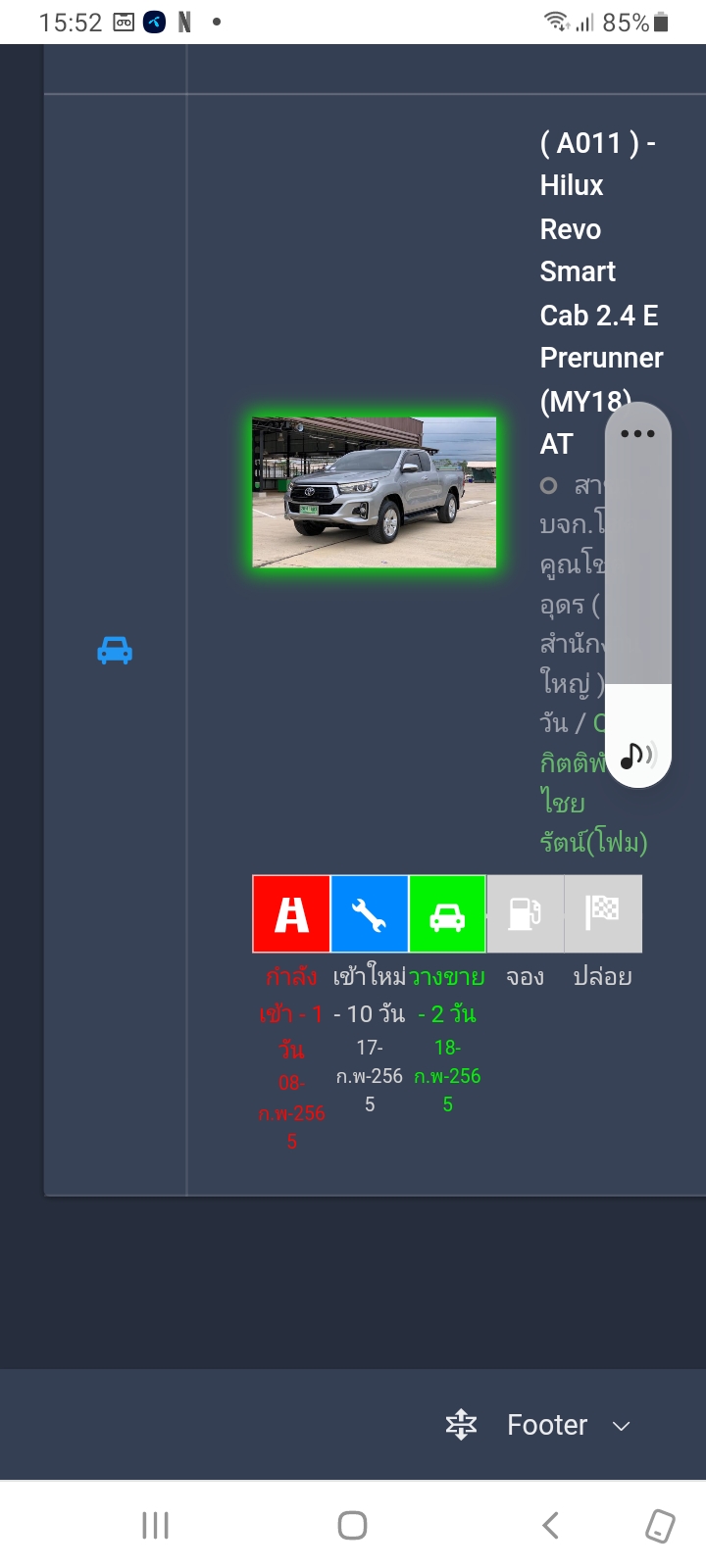
Task: Open the (A011) Hilux Revo vehicle title
Action: (600, 293)
